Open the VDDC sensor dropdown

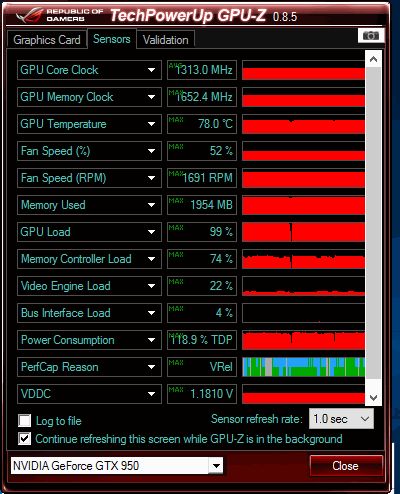[89, 394]
